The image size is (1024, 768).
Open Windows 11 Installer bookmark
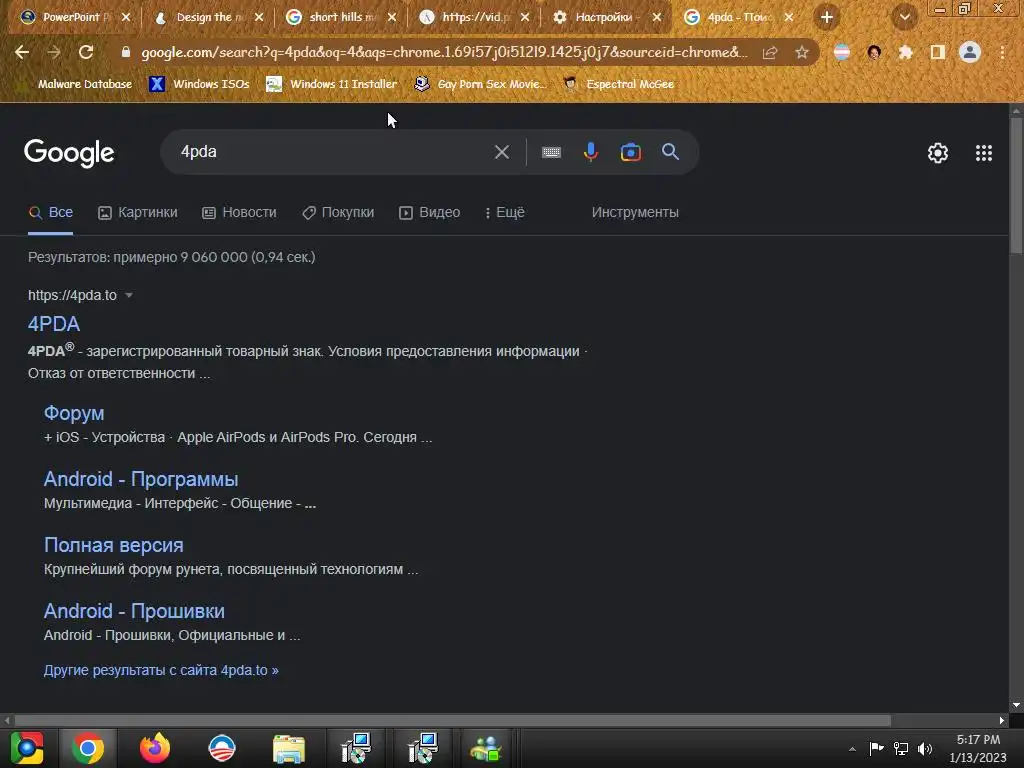(x=332, y=84)
